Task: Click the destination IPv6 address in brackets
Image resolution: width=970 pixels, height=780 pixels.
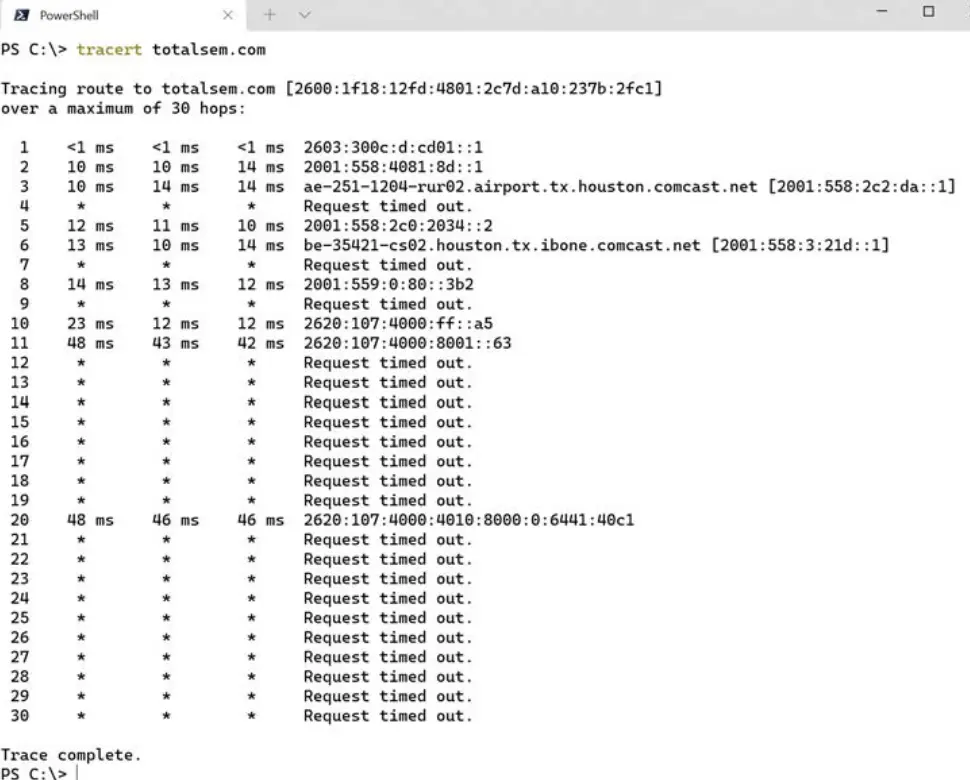Action: (x=473, y=89)
